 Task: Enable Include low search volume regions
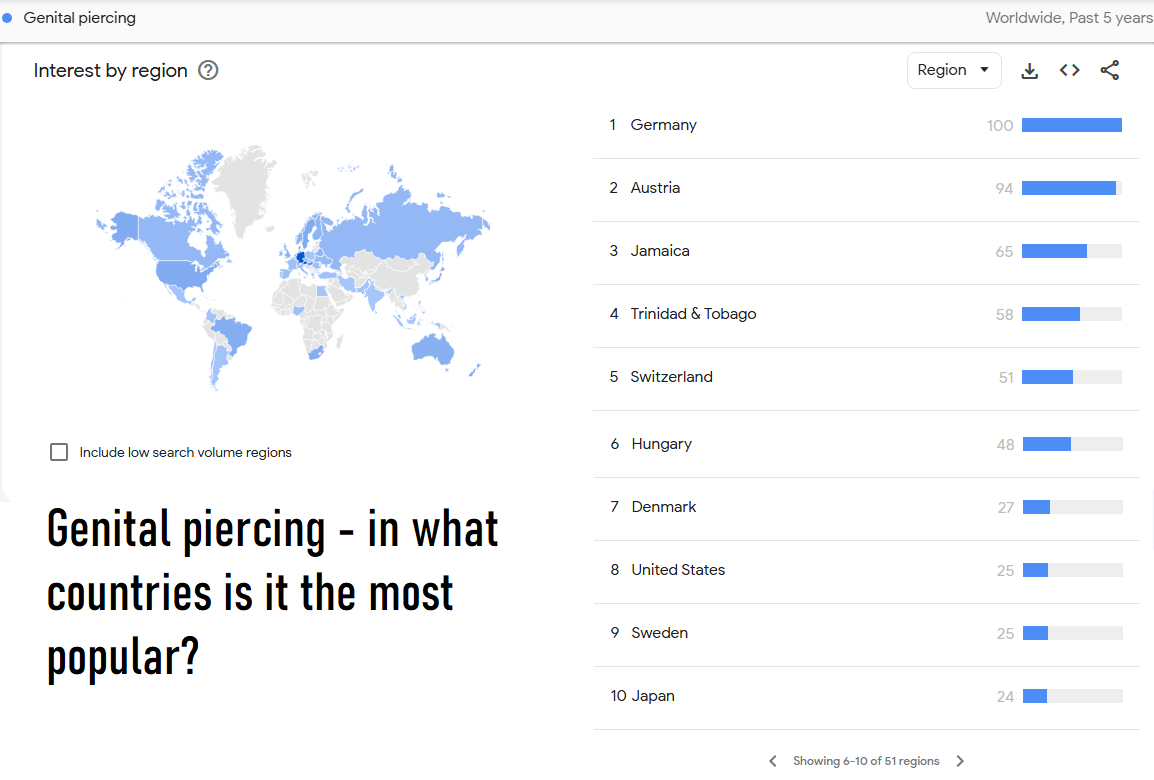click(59, 452)
